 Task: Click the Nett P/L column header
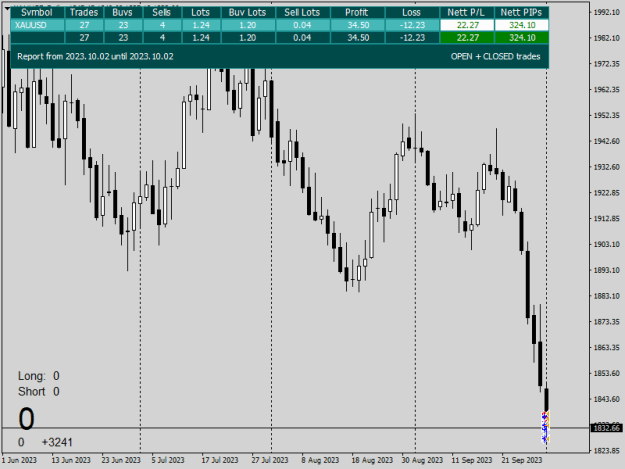tap(466, 12)
